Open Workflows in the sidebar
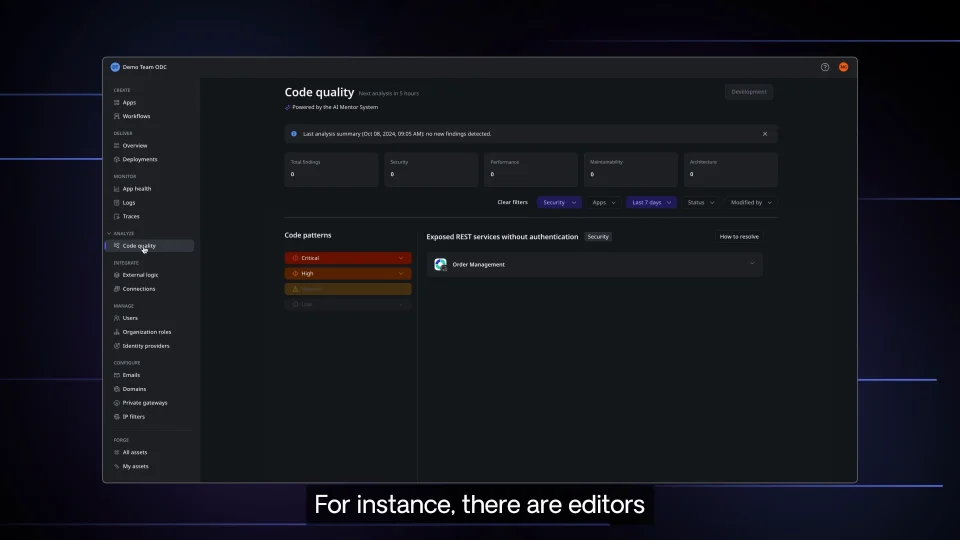The image size is (960, 540). coord(136,116)
